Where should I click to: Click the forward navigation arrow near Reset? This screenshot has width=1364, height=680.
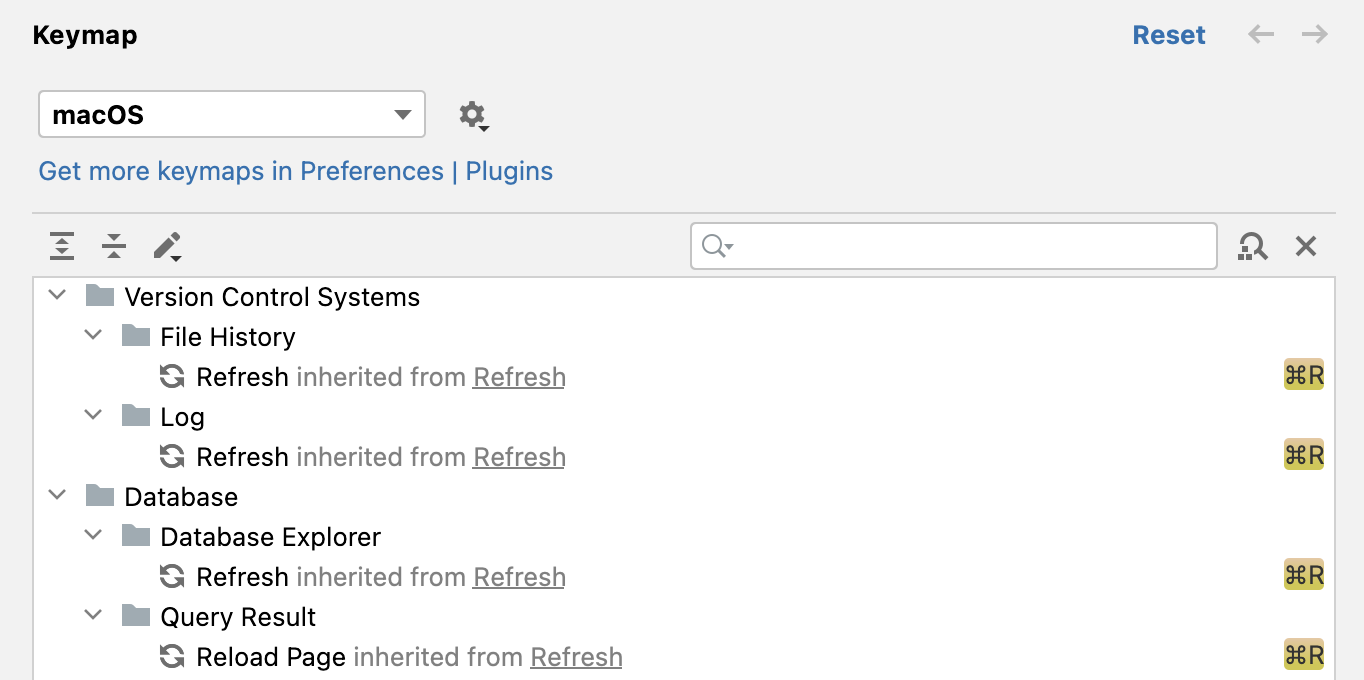[x=1313, y=34]
